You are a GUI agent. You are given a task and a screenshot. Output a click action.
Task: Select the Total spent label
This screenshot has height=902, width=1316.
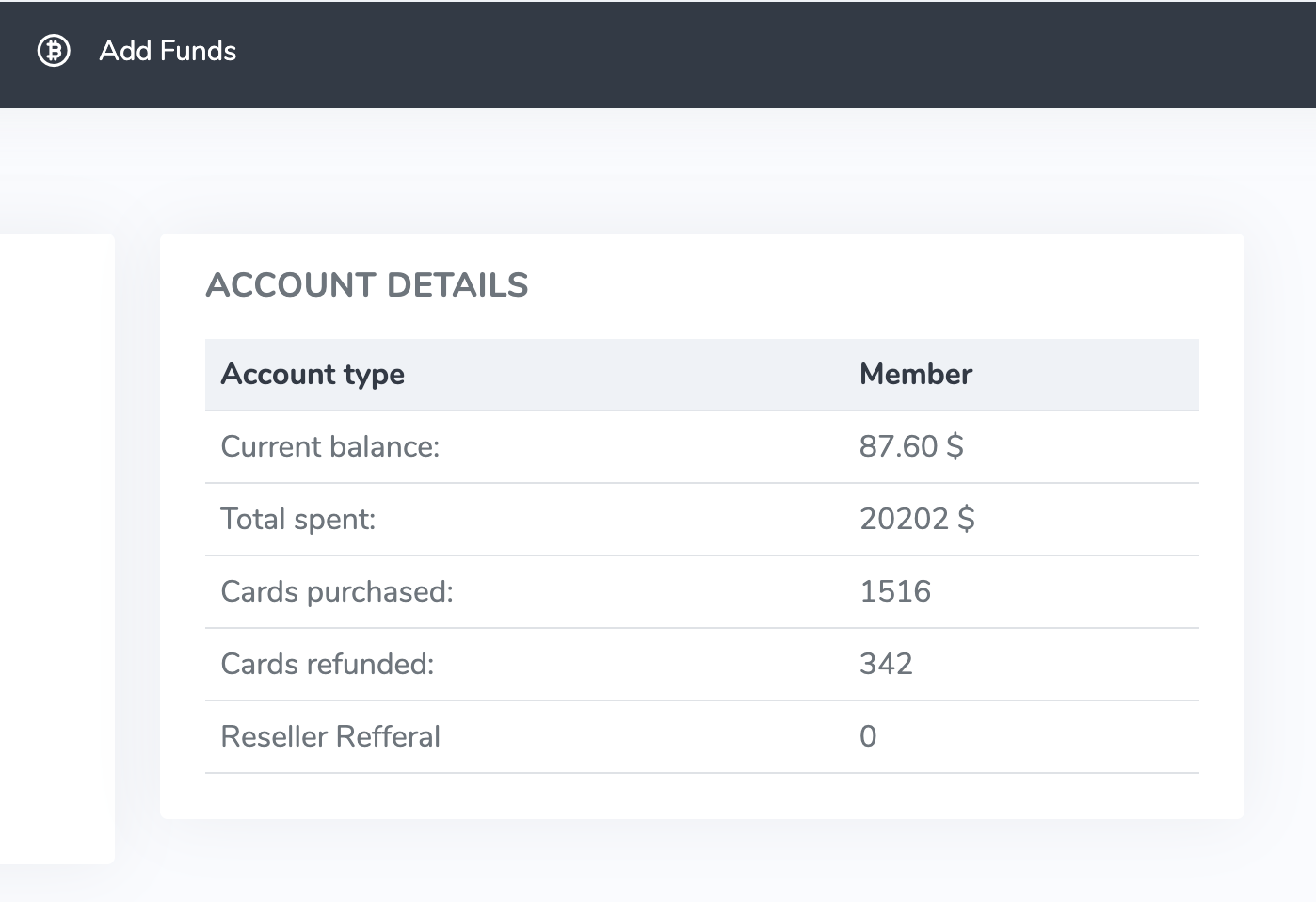[297, 520]
